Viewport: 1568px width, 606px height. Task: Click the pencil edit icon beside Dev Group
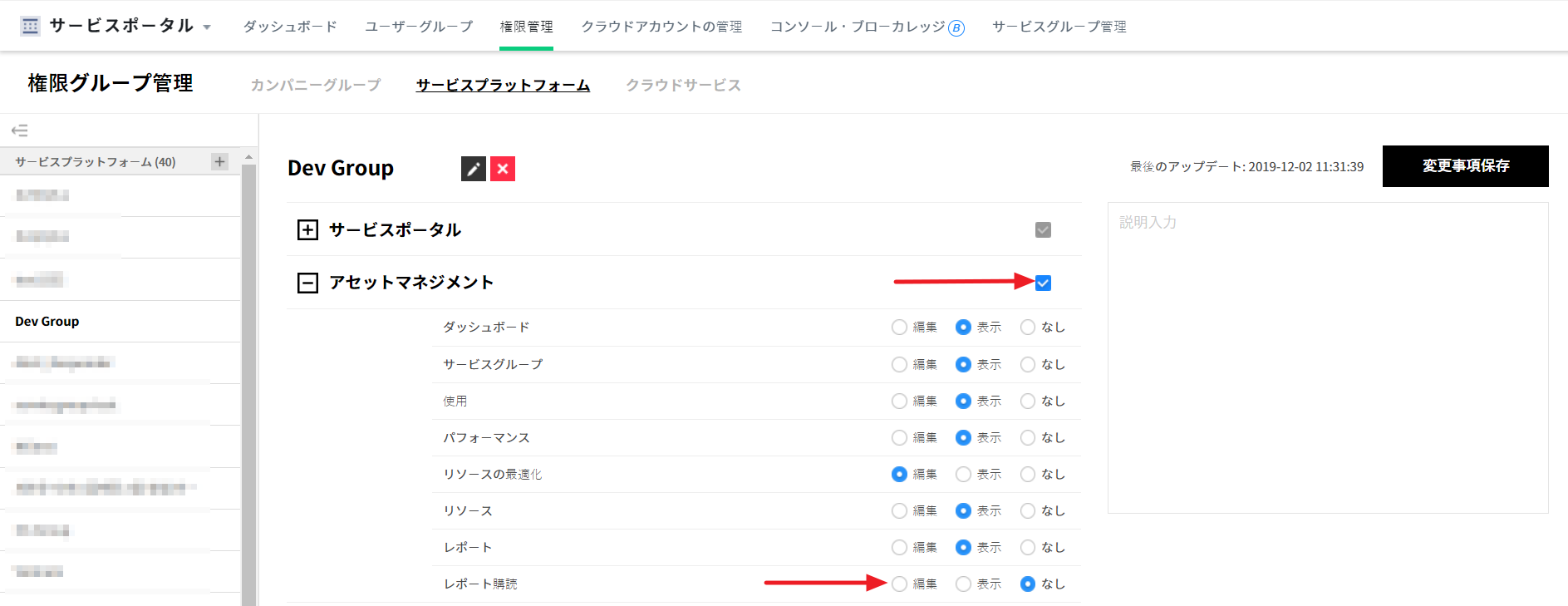[x=473, y=169]
